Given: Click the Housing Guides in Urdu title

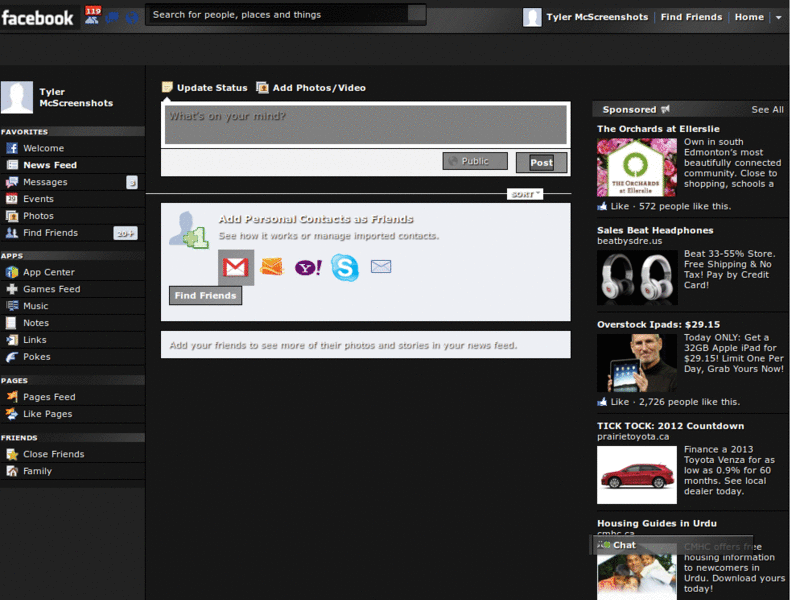Looking at the screenshot, I should pyautogui.click(x=657, y=523).
